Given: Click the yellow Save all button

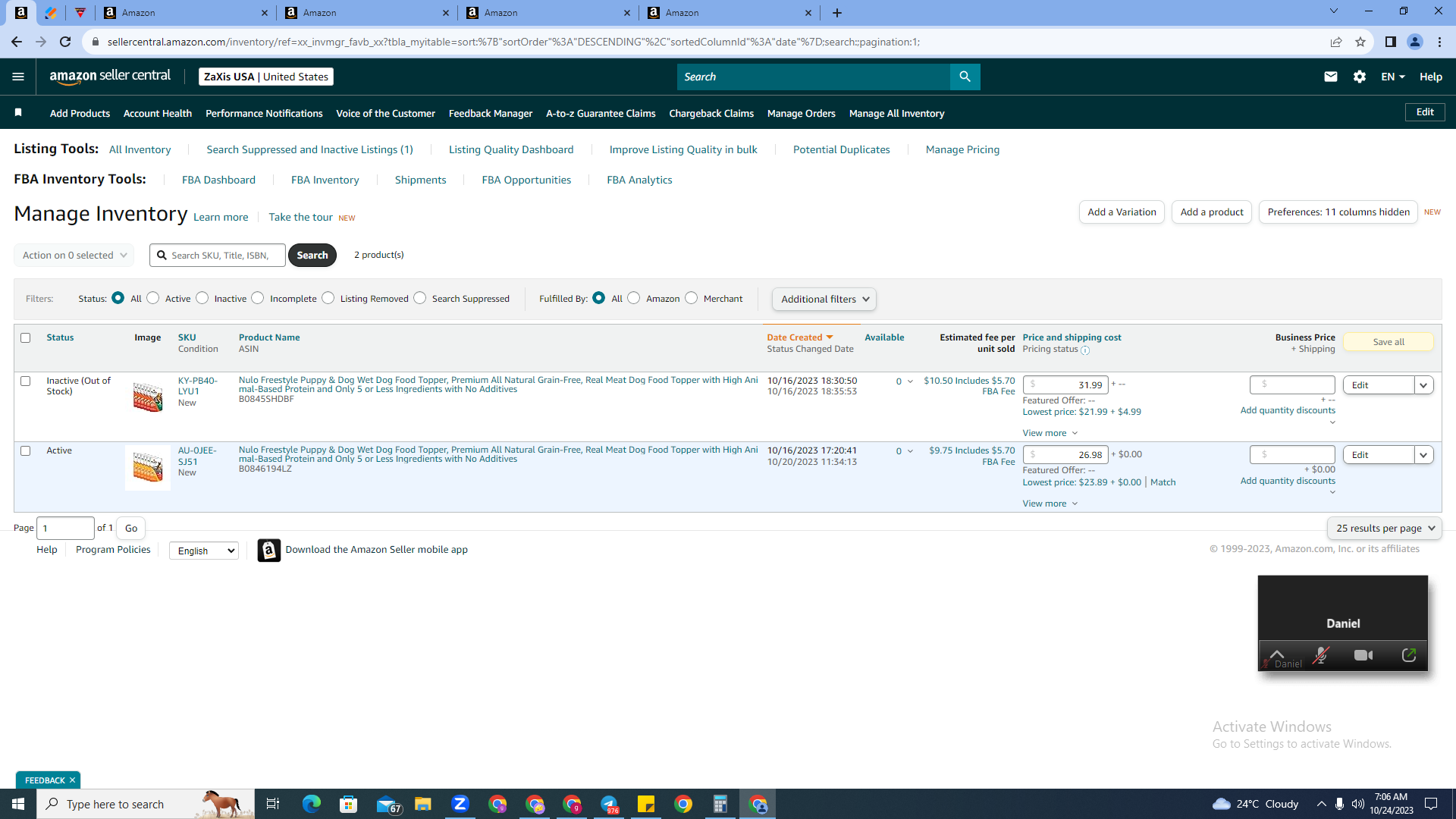Looking at the screenshot, I should pyautogui.click(x=1389, y=342).
